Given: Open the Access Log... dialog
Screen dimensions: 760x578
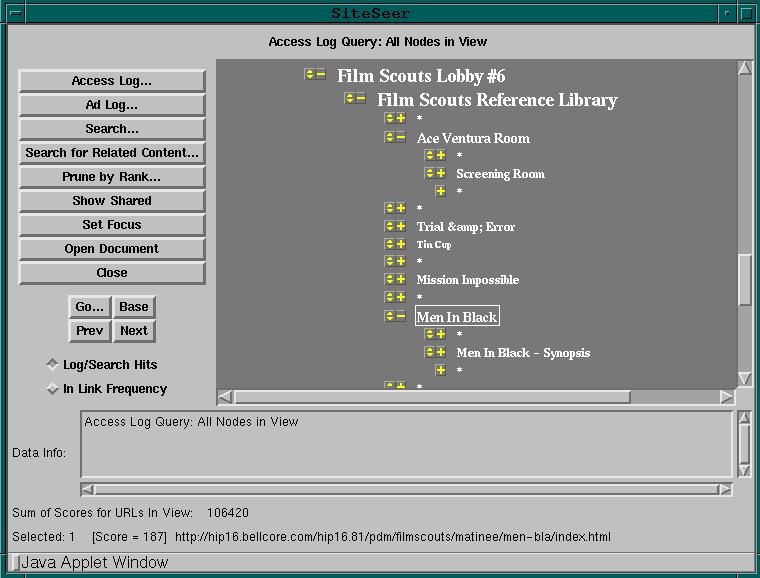Looking at the screenshot, I should 112,81.
